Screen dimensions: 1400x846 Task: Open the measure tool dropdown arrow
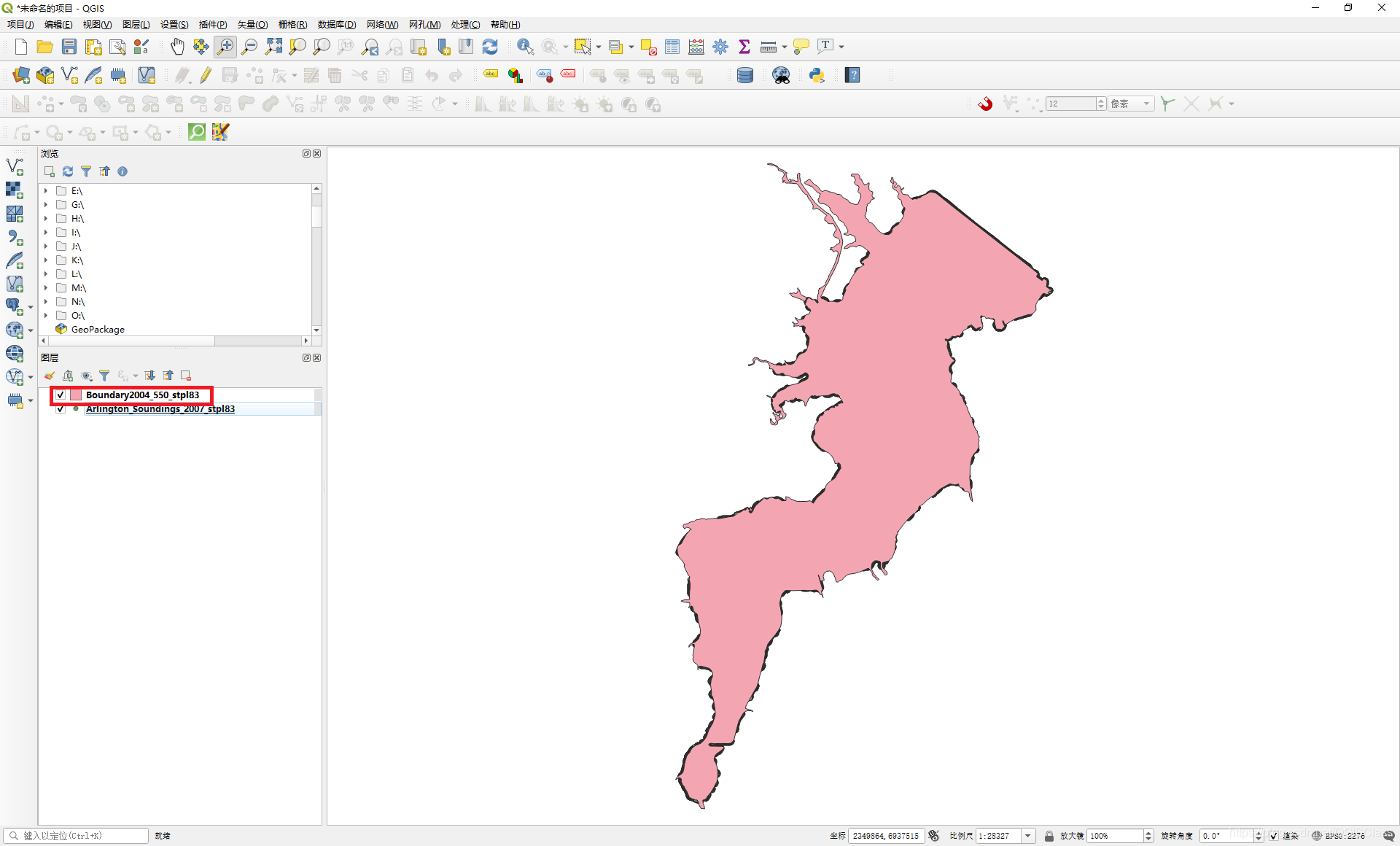pyautogui.click(x=785, y=47)
